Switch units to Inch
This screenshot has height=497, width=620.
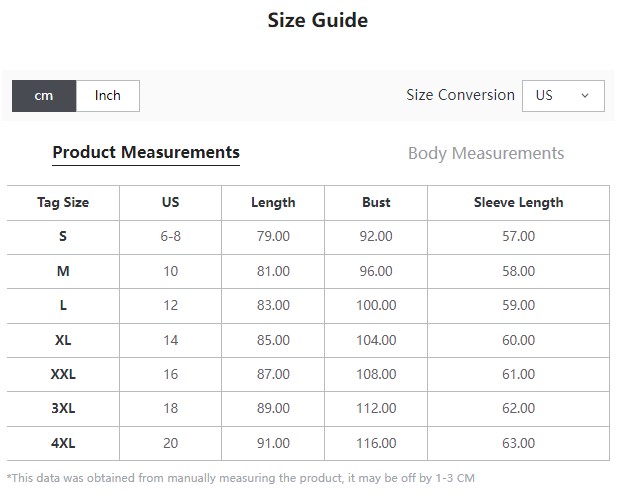(108, 96)
